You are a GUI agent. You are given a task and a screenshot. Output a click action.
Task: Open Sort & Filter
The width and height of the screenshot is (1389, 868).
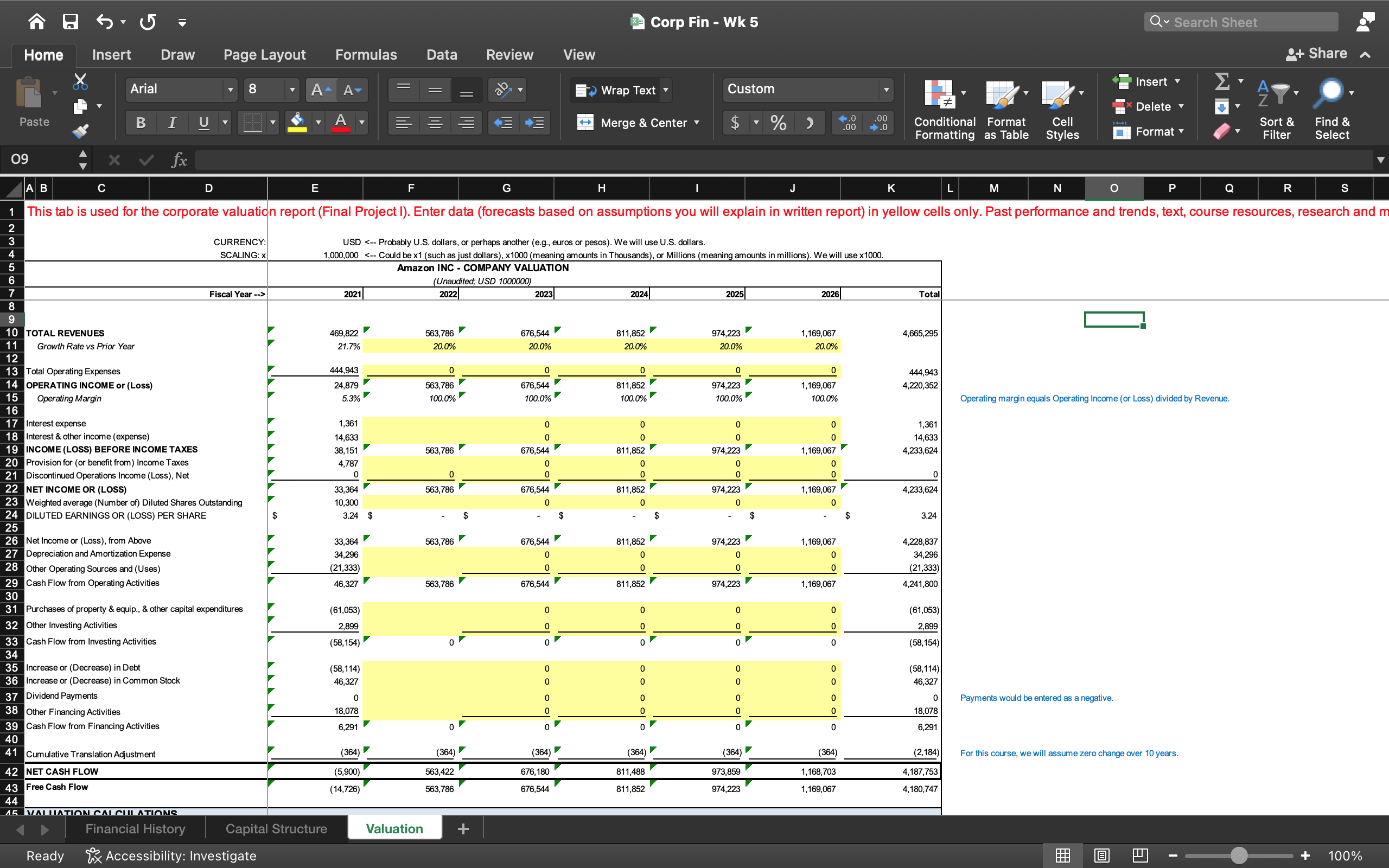click(x=1277, y=109)
